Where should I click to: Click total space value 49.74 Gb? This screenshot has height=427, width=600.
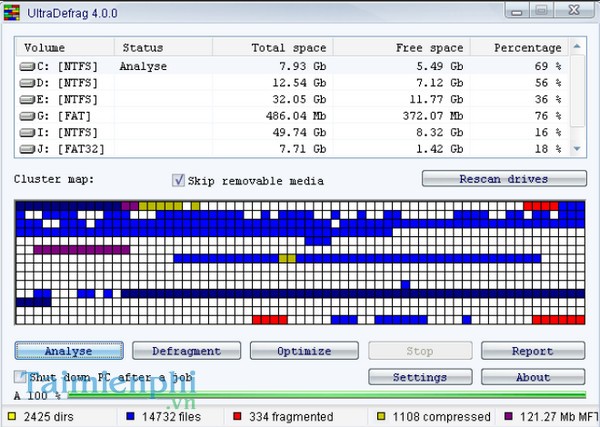pyautogui.click(x=299, y=132)
